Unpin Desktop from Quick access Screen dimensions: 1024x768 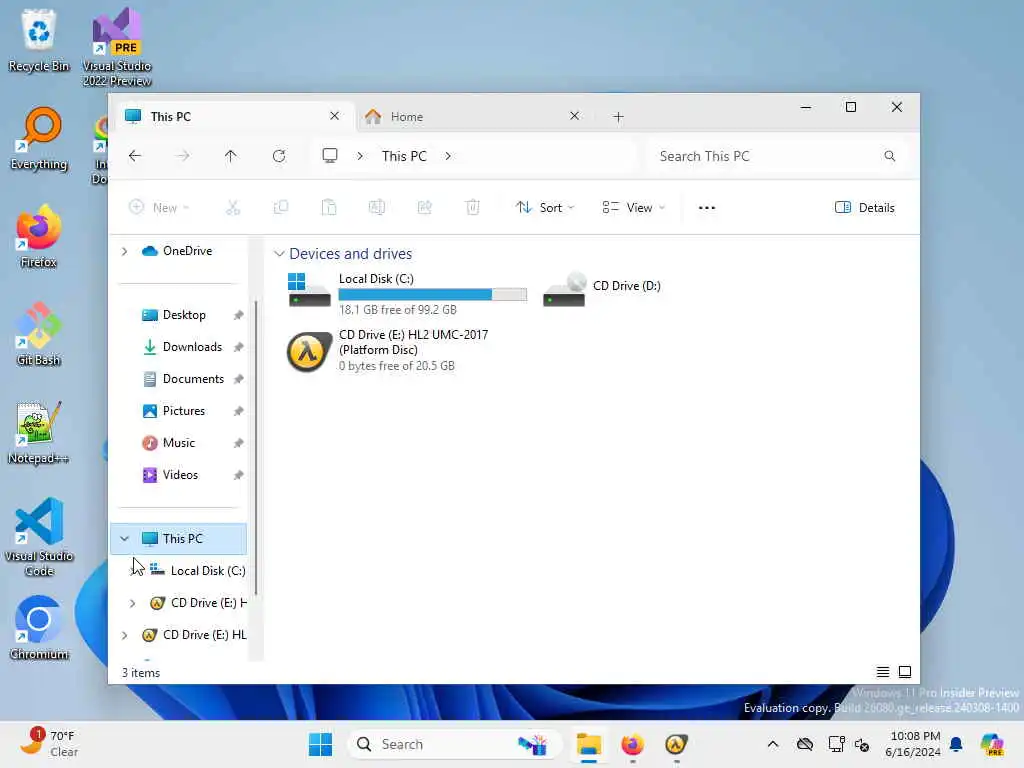(x=238, y=315)
